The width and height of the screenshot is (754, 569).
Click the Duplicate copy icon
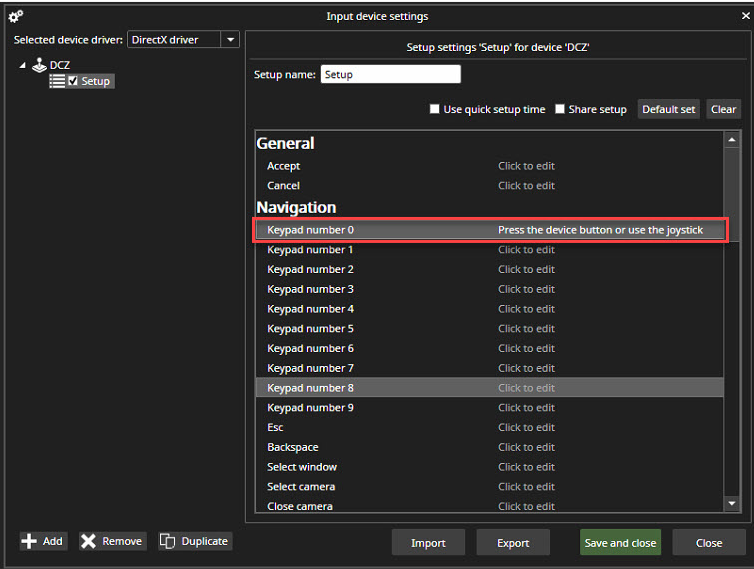click(168, 541)
